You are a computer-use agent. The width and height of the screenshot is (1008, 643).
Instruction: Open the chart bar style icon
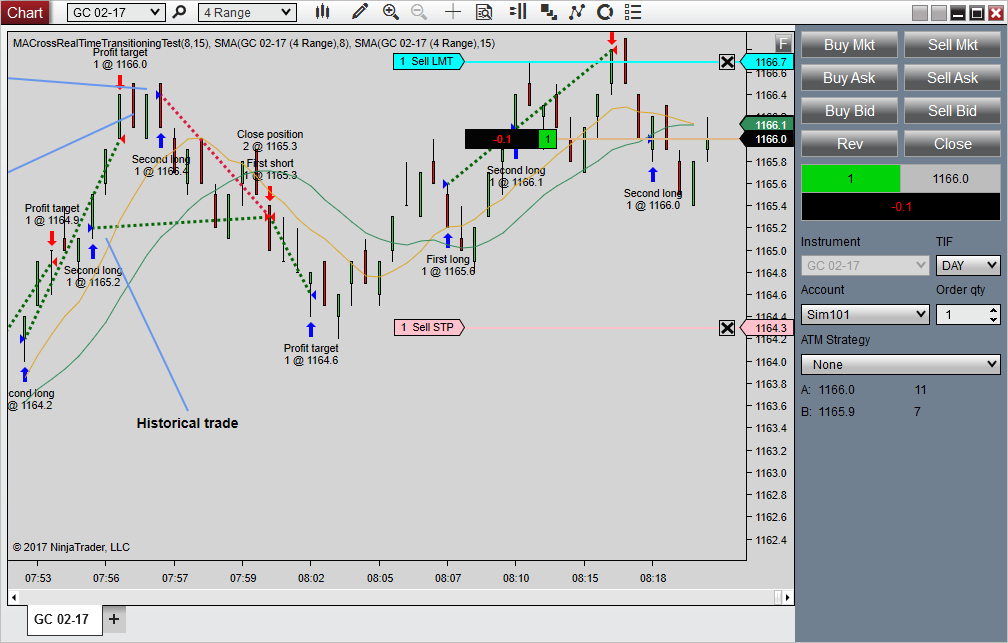(x=323, y=12)
